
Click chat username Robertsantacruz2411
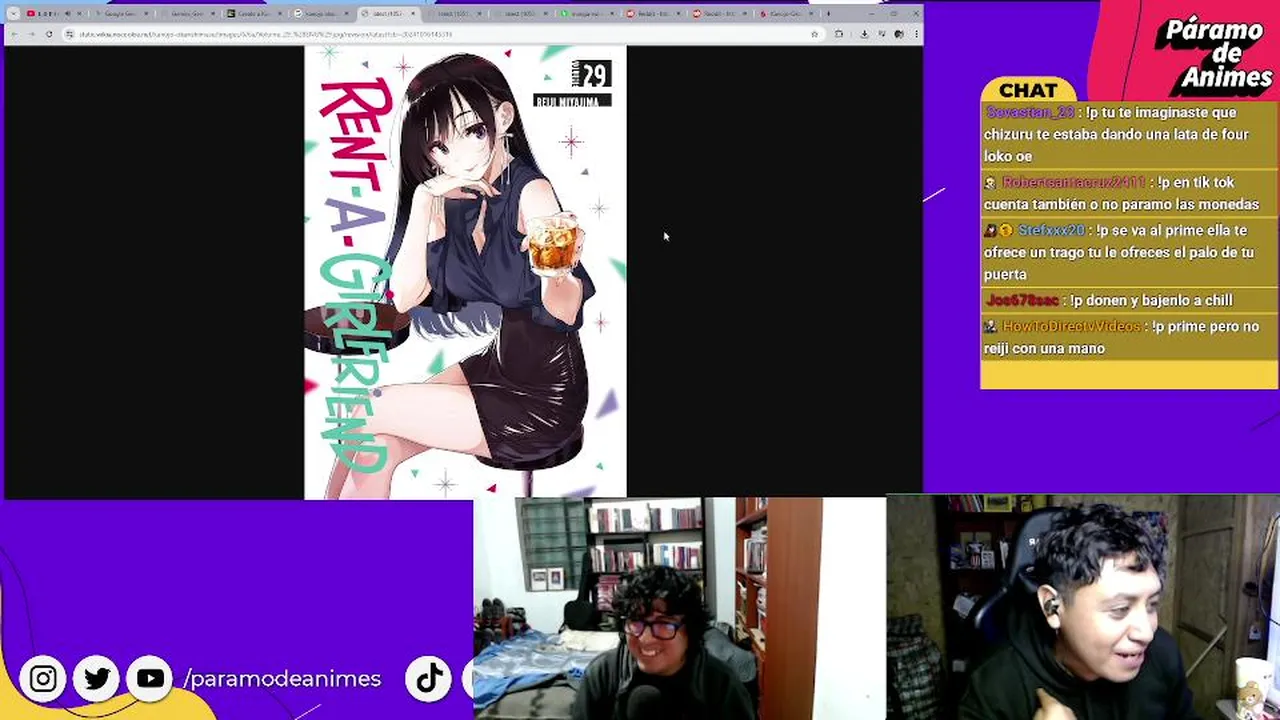pos(1073,183)
